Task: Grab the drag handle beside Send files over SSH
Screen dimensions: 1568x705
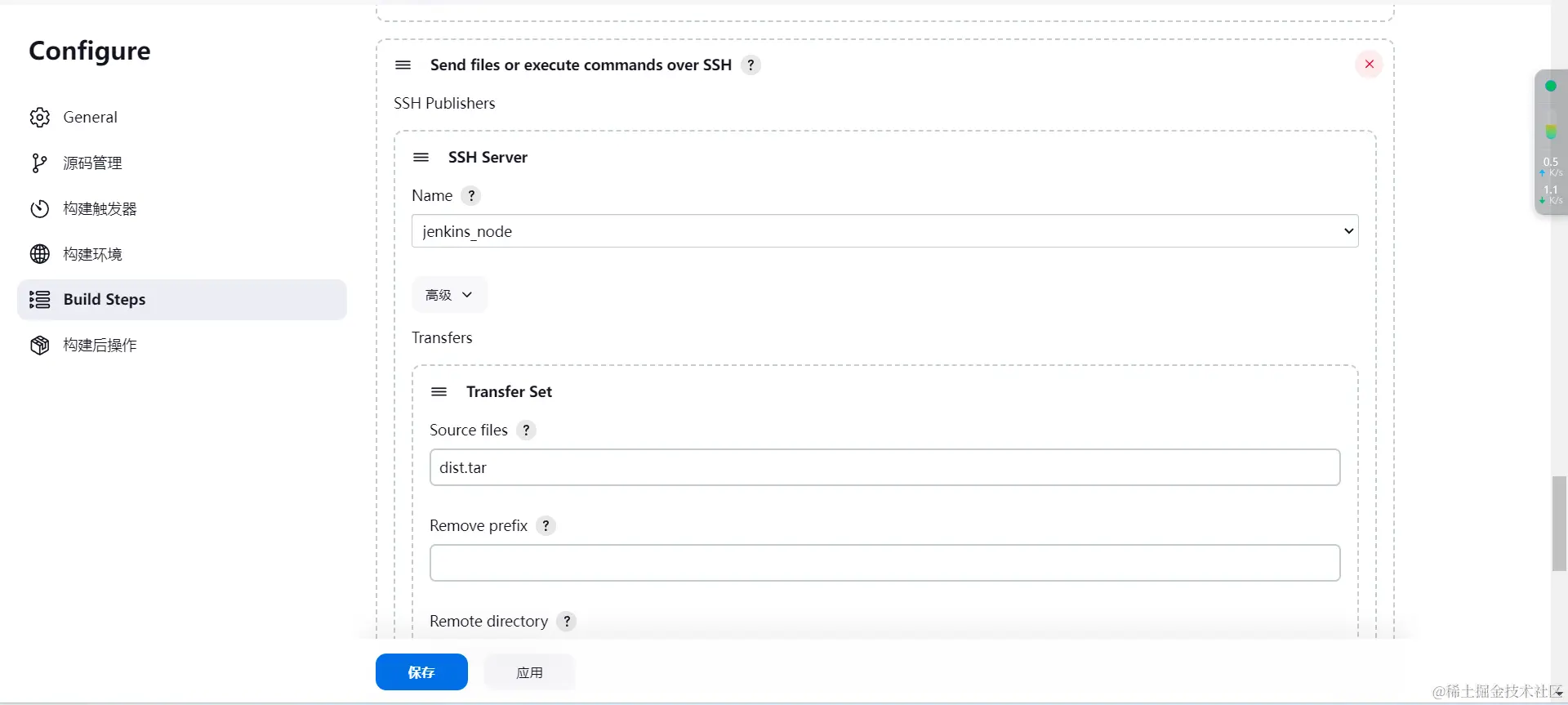Action: (403, 65)
